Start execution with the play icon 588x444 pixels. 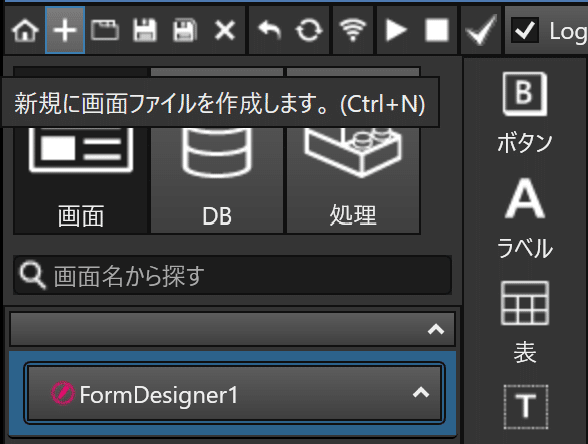pos(396,30)
